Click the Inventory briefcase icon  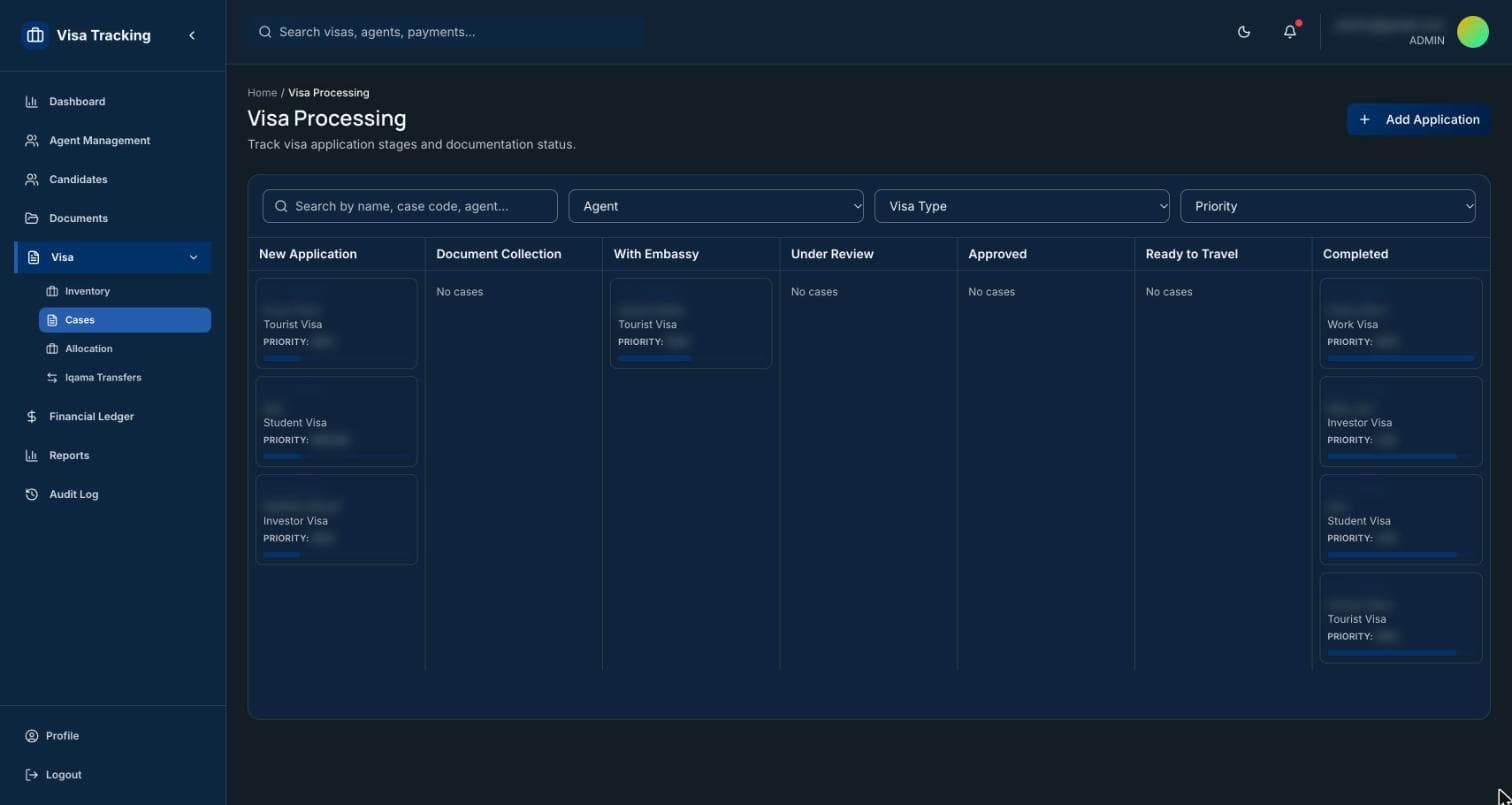(x=52, y=292)
